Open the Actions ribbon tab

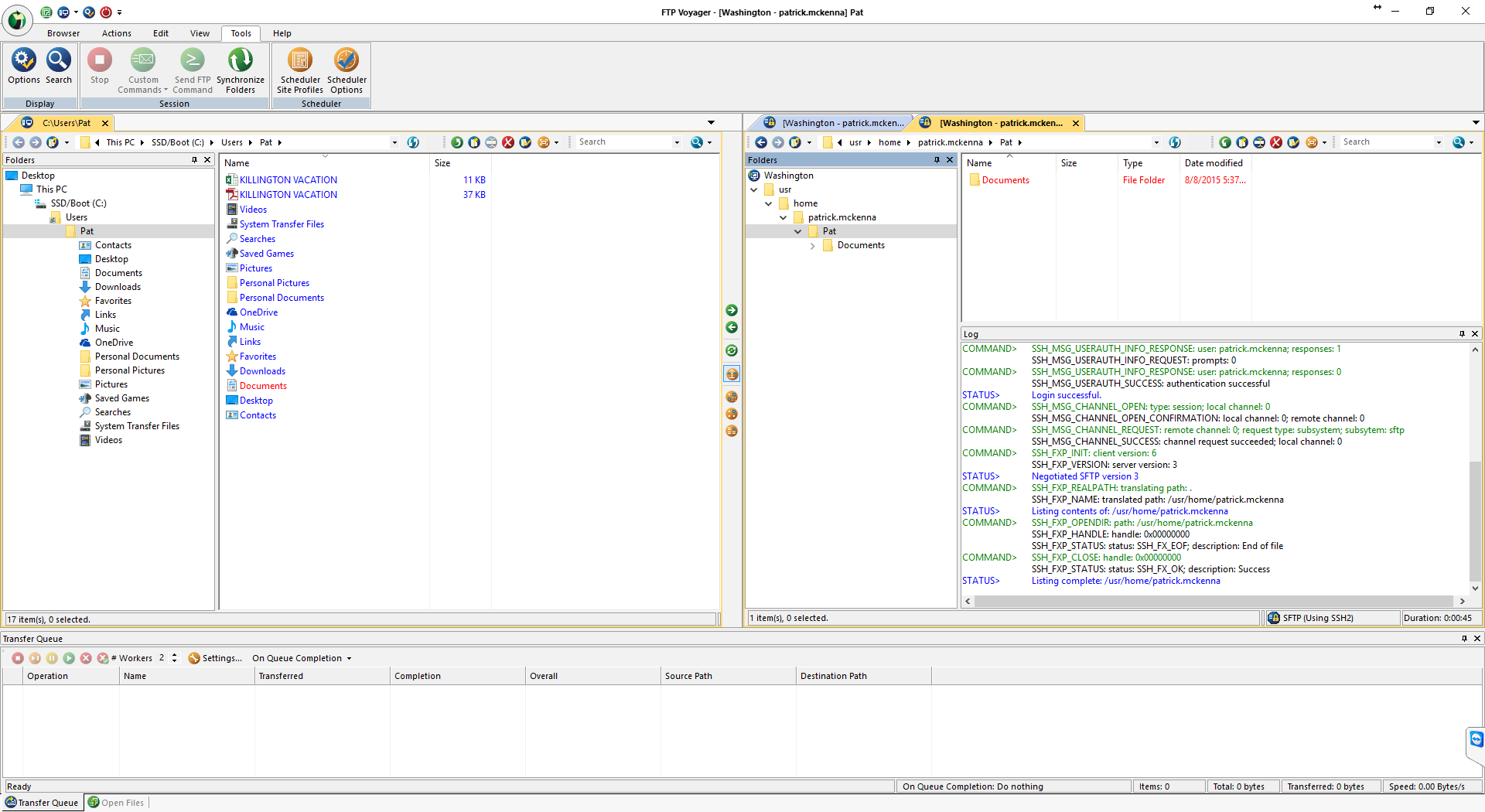117,33
